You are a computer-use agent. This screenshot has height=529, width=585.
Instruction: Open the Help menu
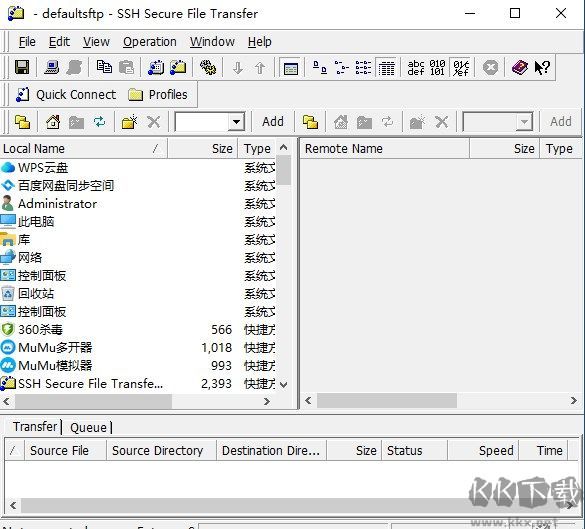pyautogui.click(x=260, y=42)
